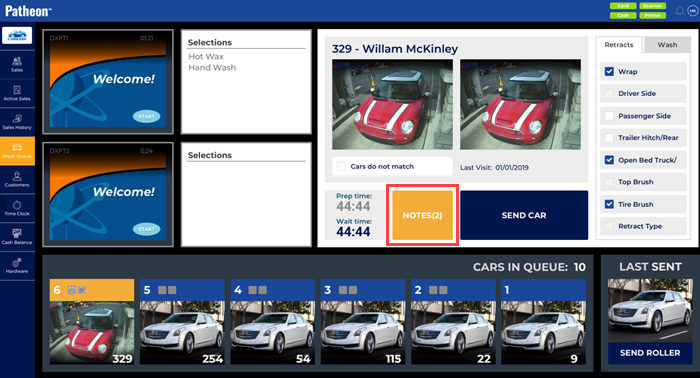Uncheck the Wrap retract checkbox
The width and height of the screenshot is (700, 378).
tap(609, 71)
